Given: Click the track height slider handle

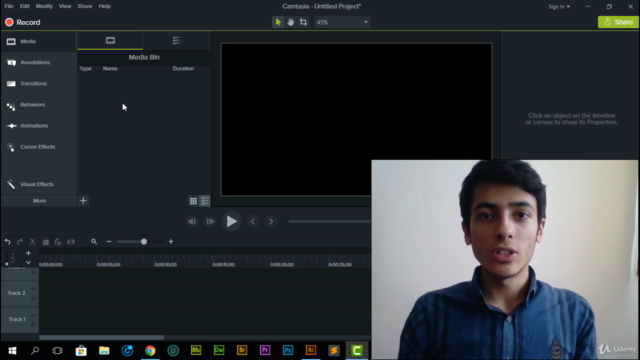Looking at the screenshot, I should tap(7, 264).
